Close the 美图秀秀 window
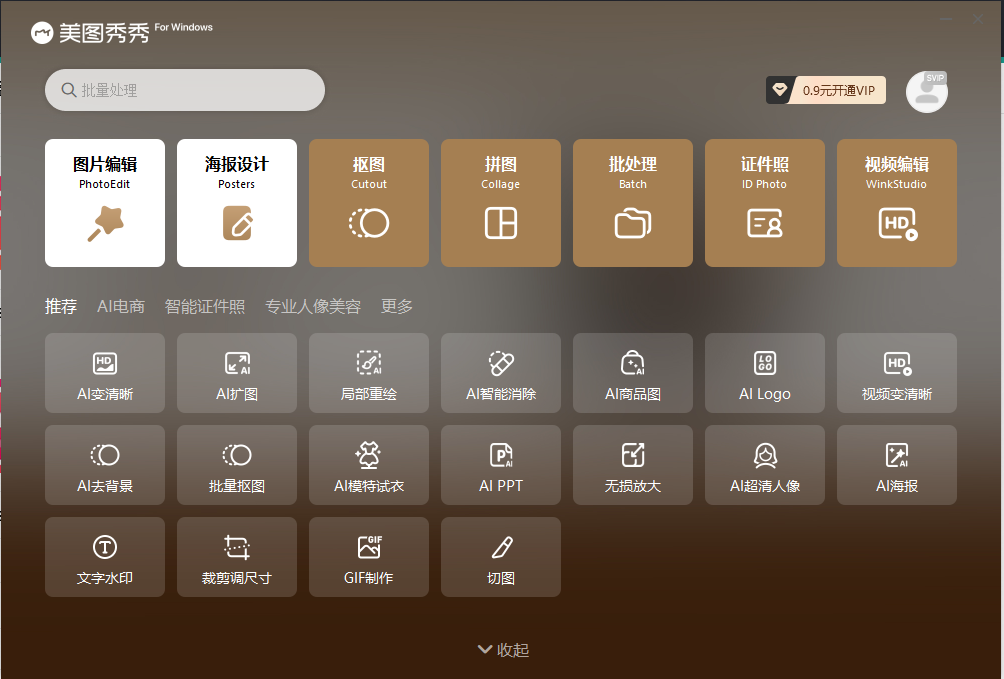 pos(978,19)
